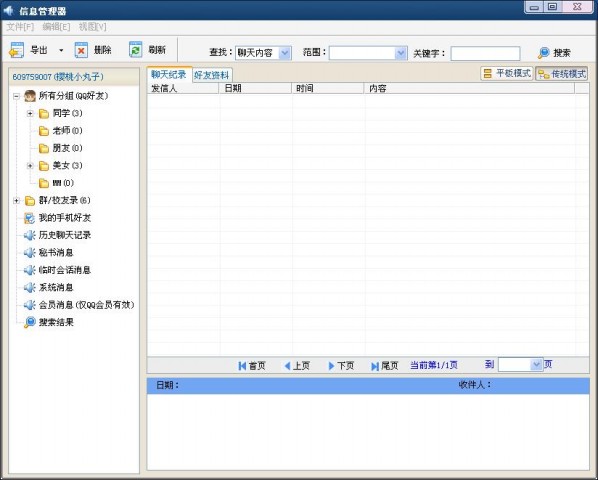Go to 下页 next page

[341, 366]
